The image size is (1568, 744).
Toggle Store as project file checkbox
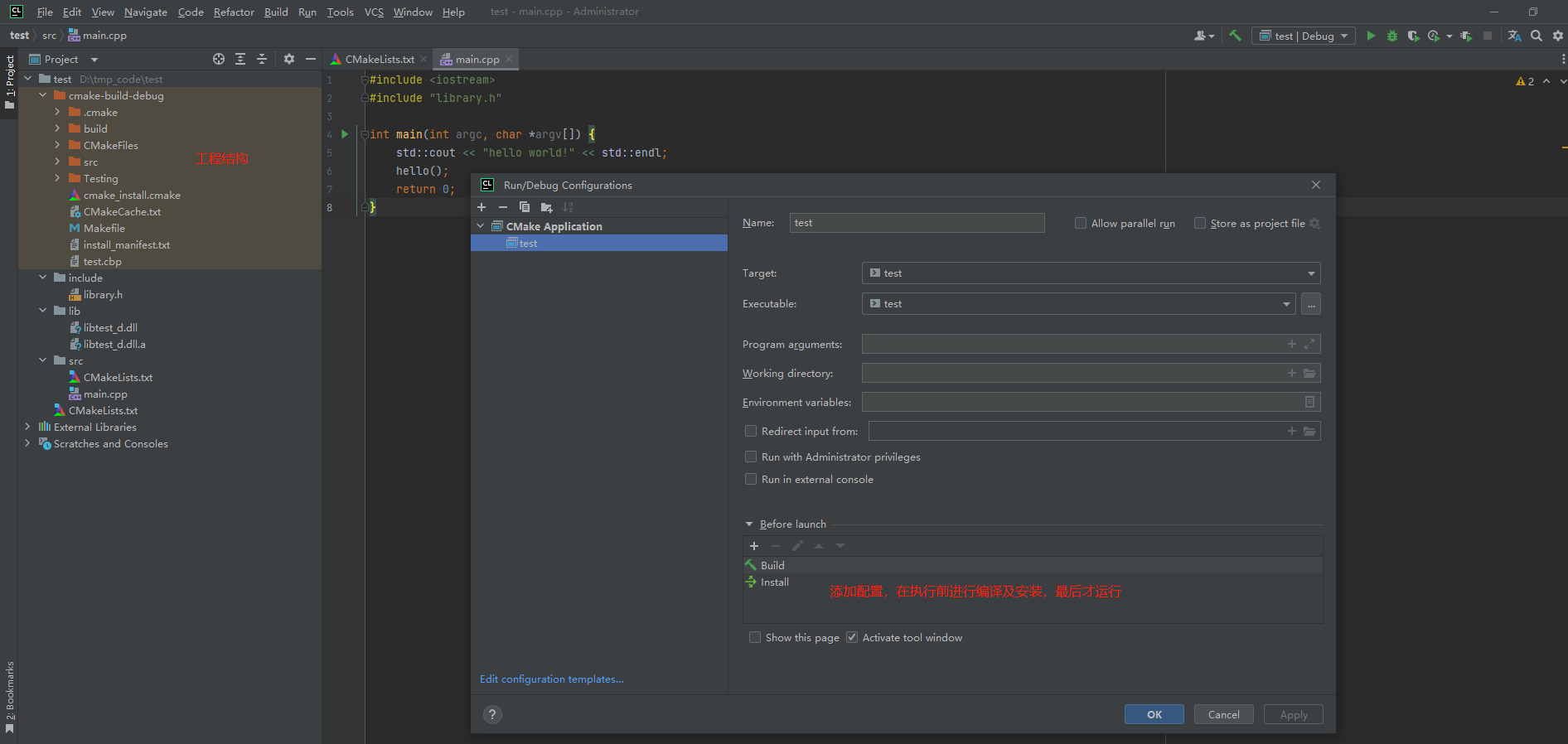1200,223
